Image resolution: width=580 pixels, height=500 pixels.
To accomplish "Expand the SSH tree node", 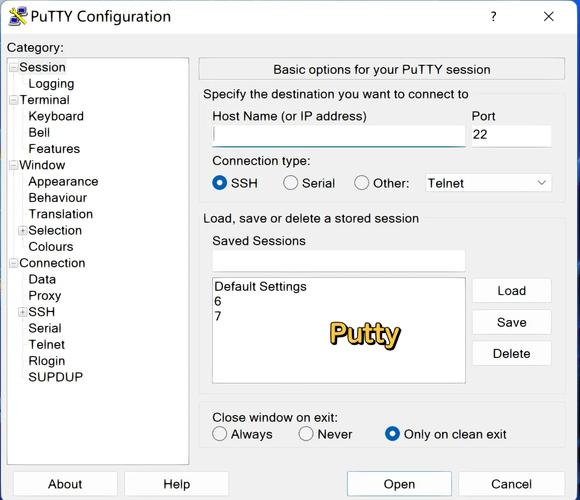I will pos(23,312).
